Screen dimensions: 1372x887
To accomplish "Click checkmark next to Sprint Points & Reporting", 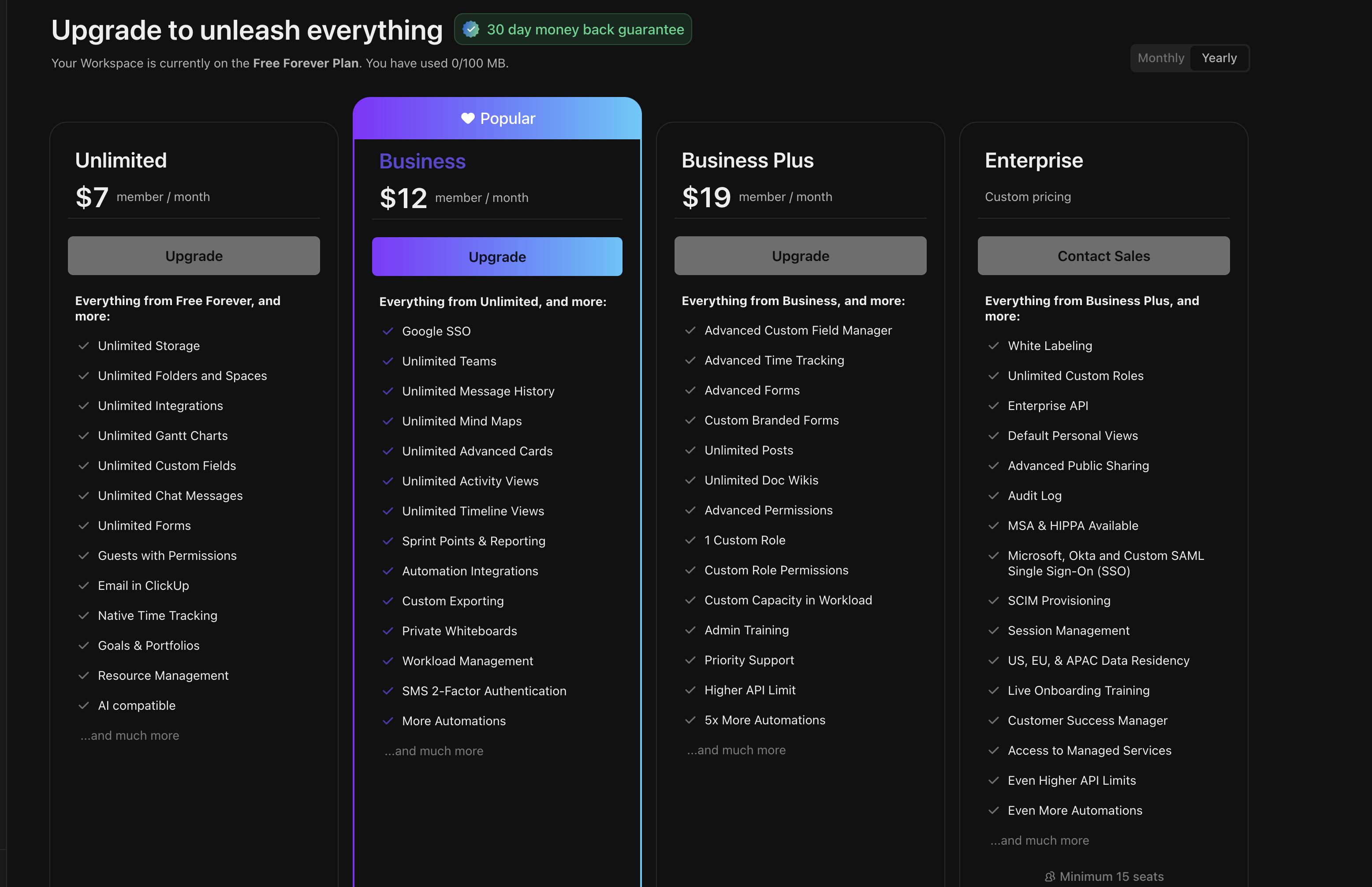I will (388, 541).
